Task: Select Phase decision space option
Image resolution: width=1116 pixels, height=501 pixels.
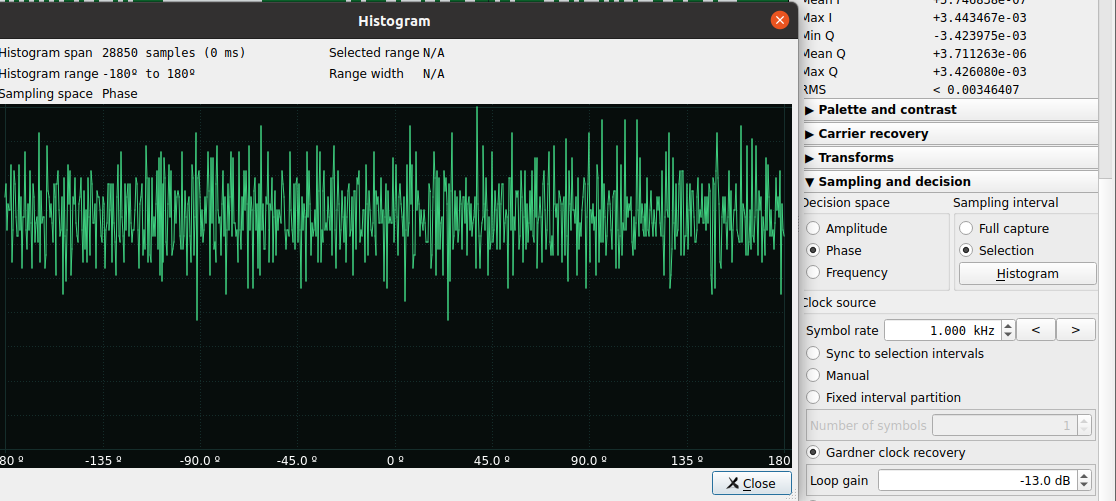Action: click(x=814, y=251)
